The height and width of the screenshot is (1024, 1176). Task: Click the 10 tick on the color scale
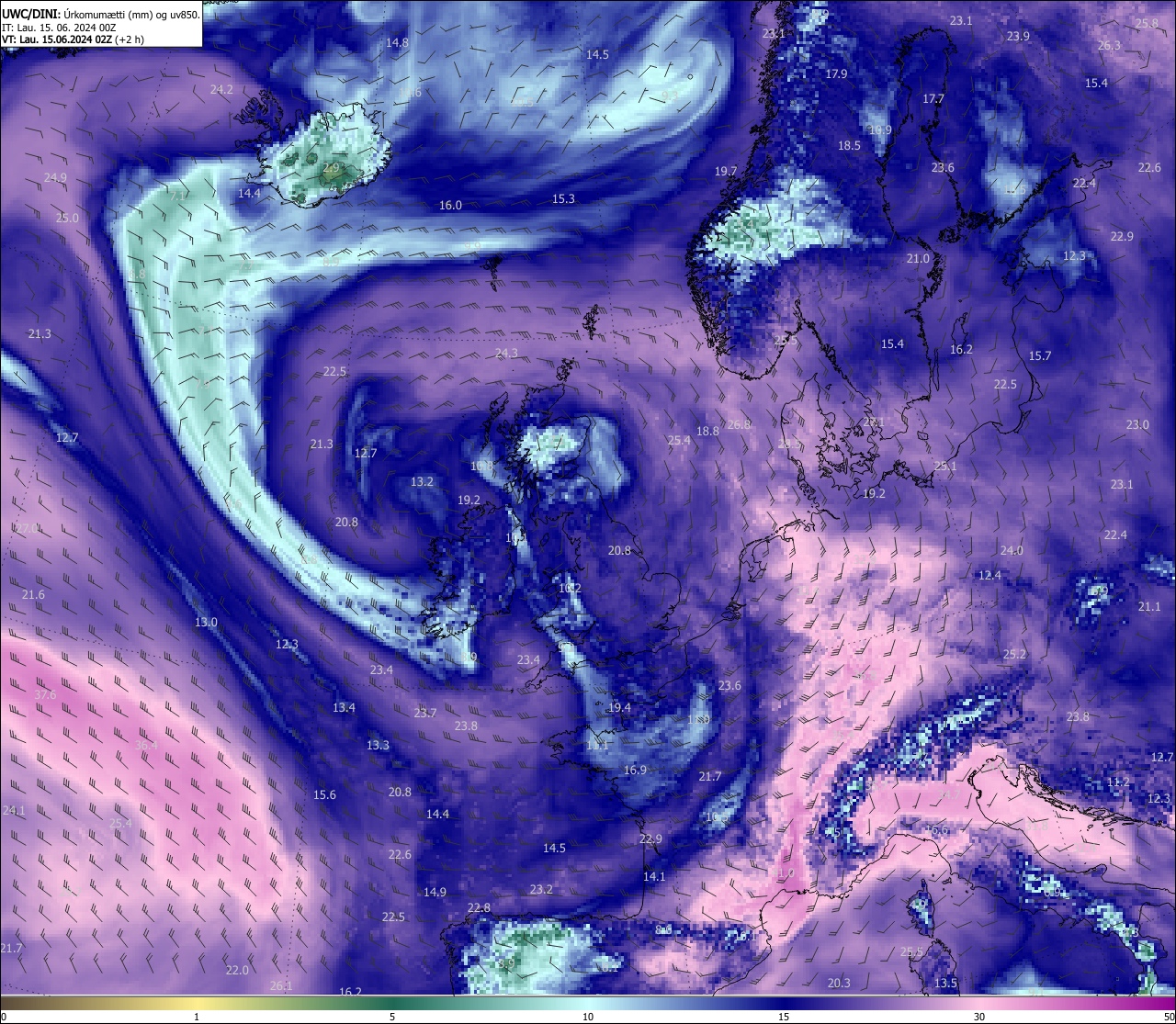[x=588, y=1017]
